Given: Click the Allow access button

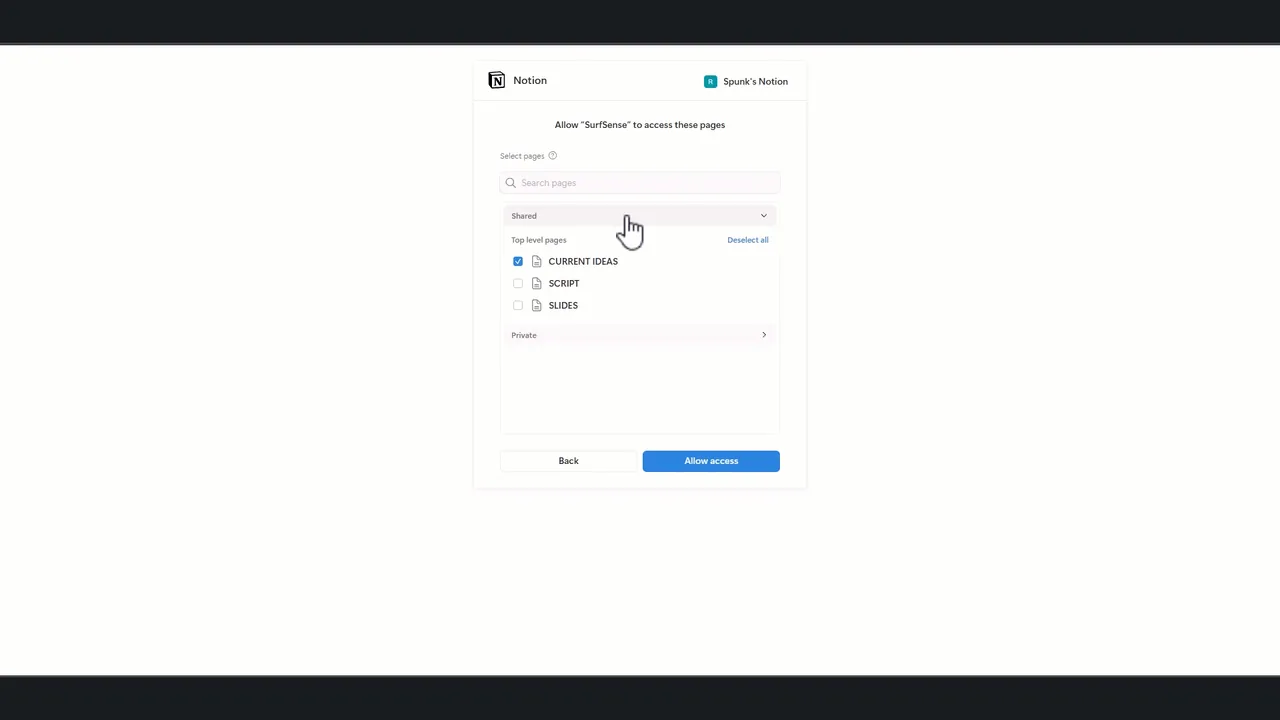Looking at the screenshot, I should (x=711, y=461).
